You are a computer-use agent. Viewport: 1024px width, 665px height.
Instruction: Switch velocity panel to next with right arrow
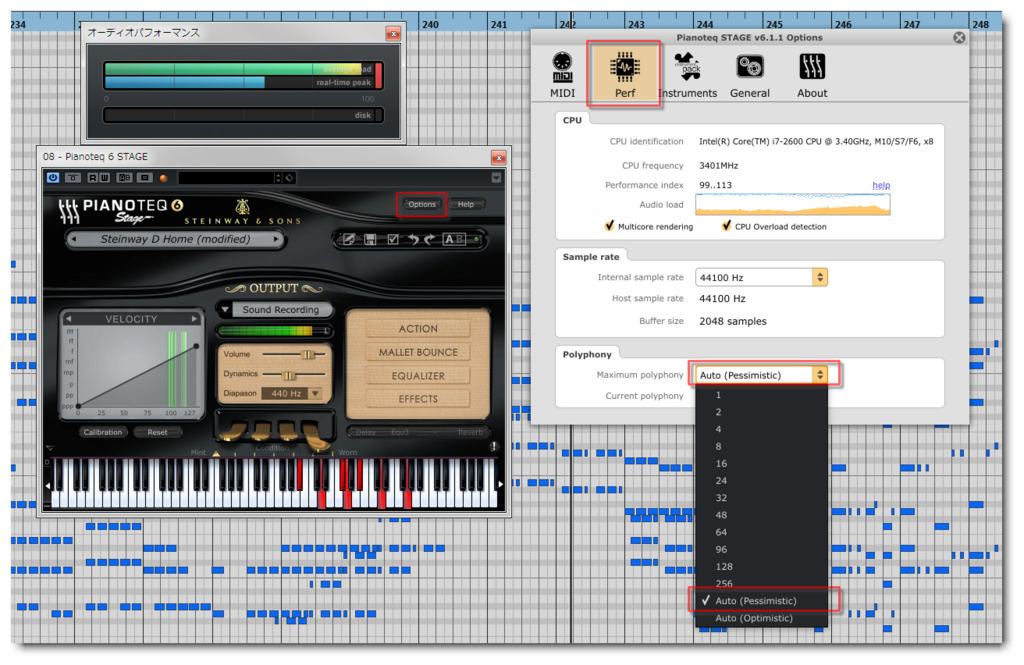(194, 319)
